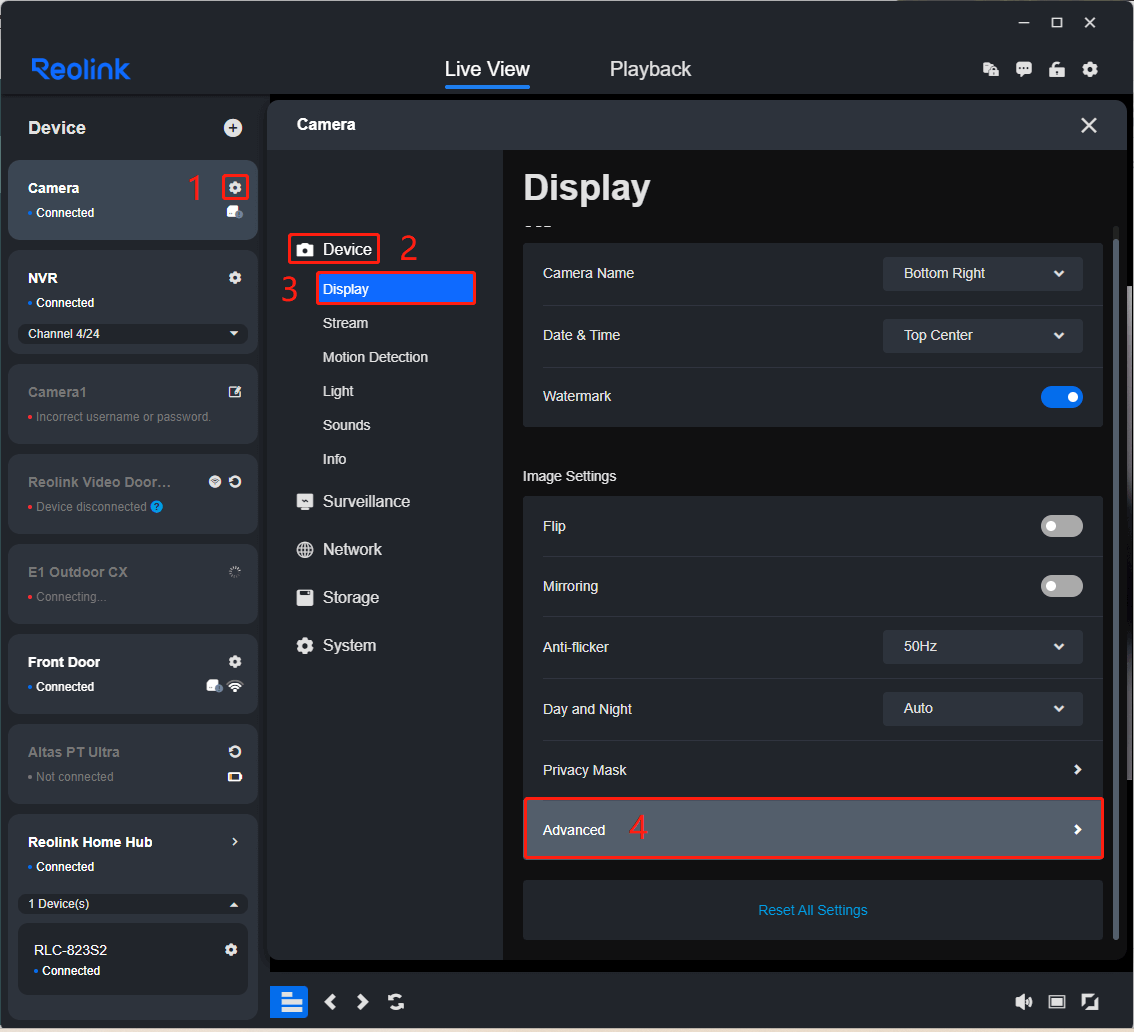The height and width of the screenshot is (1032, 1134).
Task: Click the speaker volume icon
Action: click(x=1023, y=1002)
